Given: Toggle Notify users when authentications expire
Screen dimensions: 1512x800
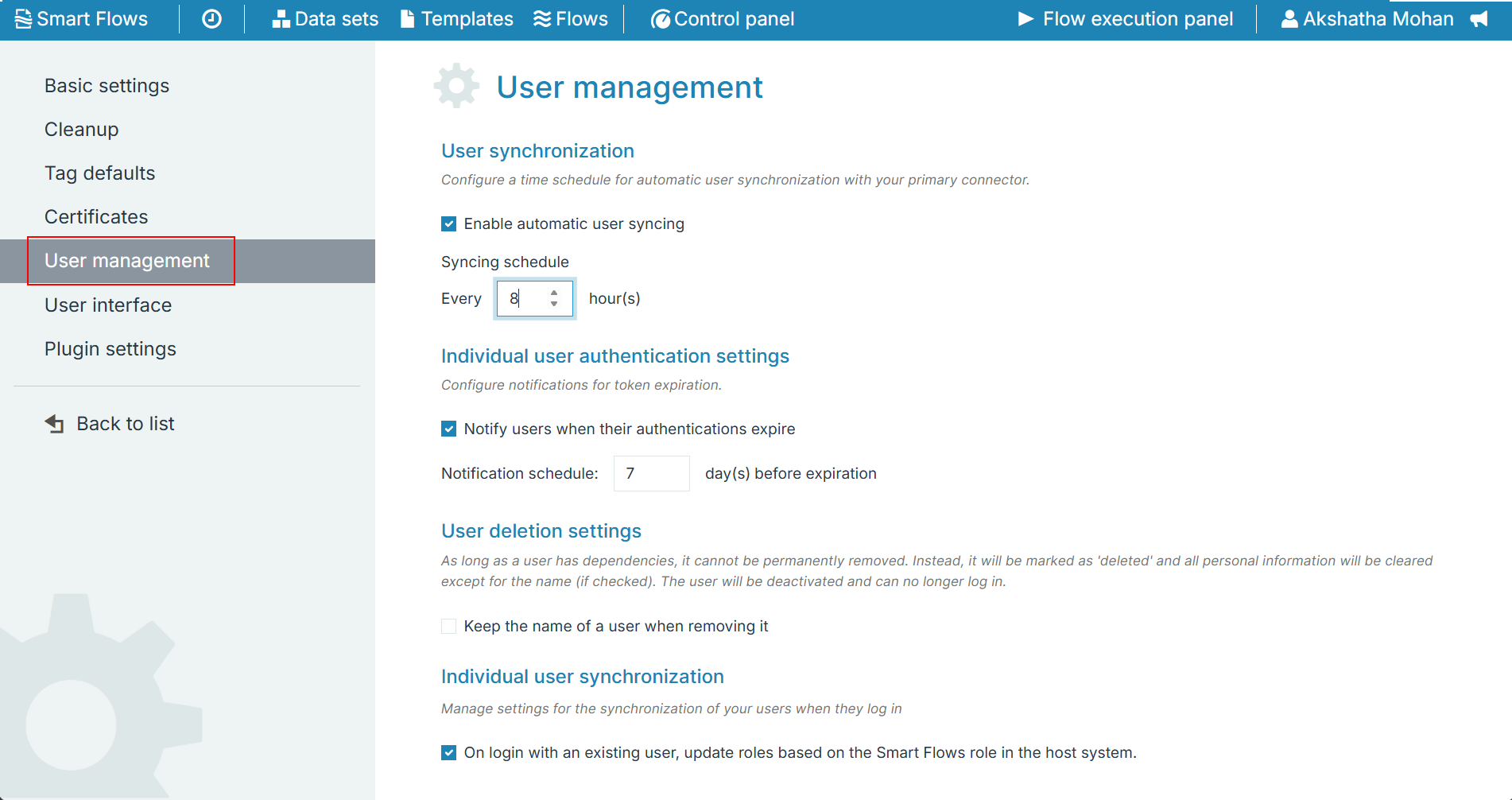Looking at the screenshot, I should [x=449, y=429].
